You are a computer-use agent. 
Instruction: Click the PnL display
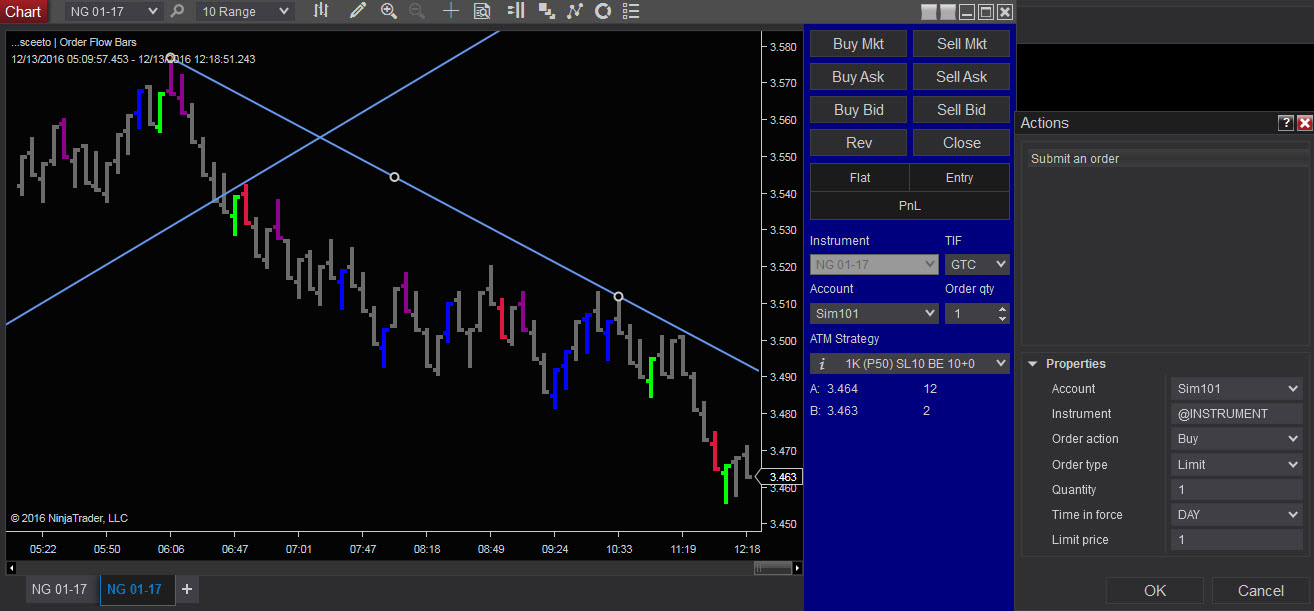click(909, 205)
